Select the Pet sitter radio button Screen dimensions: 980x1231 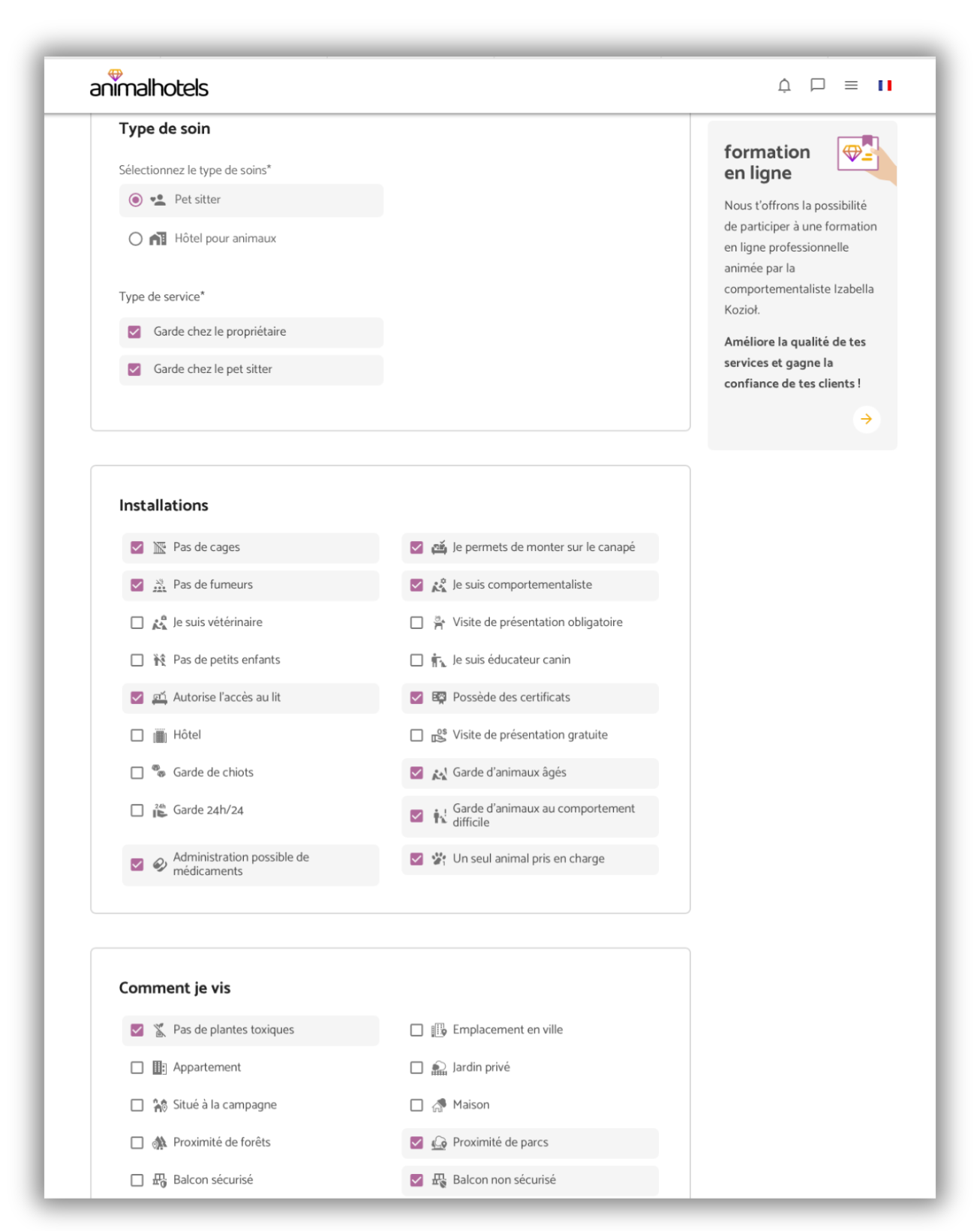pos(136,200)
